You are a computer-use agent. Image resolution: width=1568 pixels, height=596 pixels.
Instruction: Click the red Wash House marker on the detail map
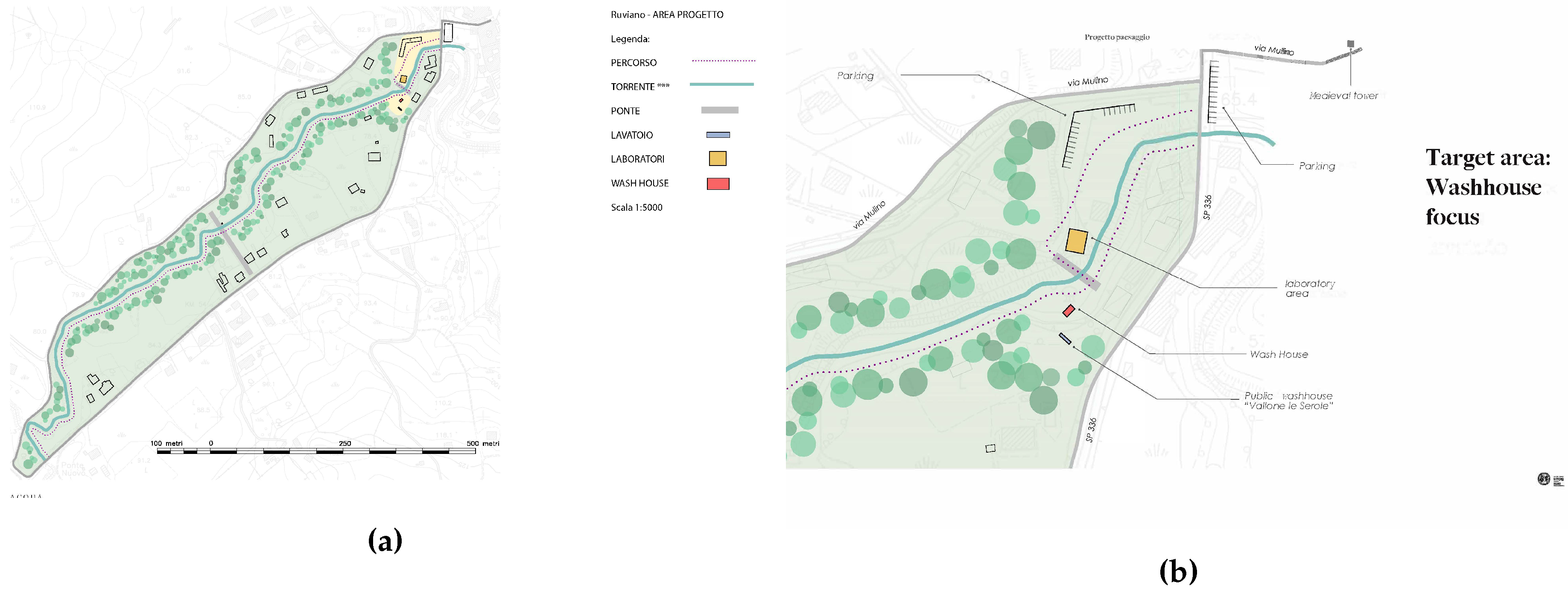(x=1068, y=311)
